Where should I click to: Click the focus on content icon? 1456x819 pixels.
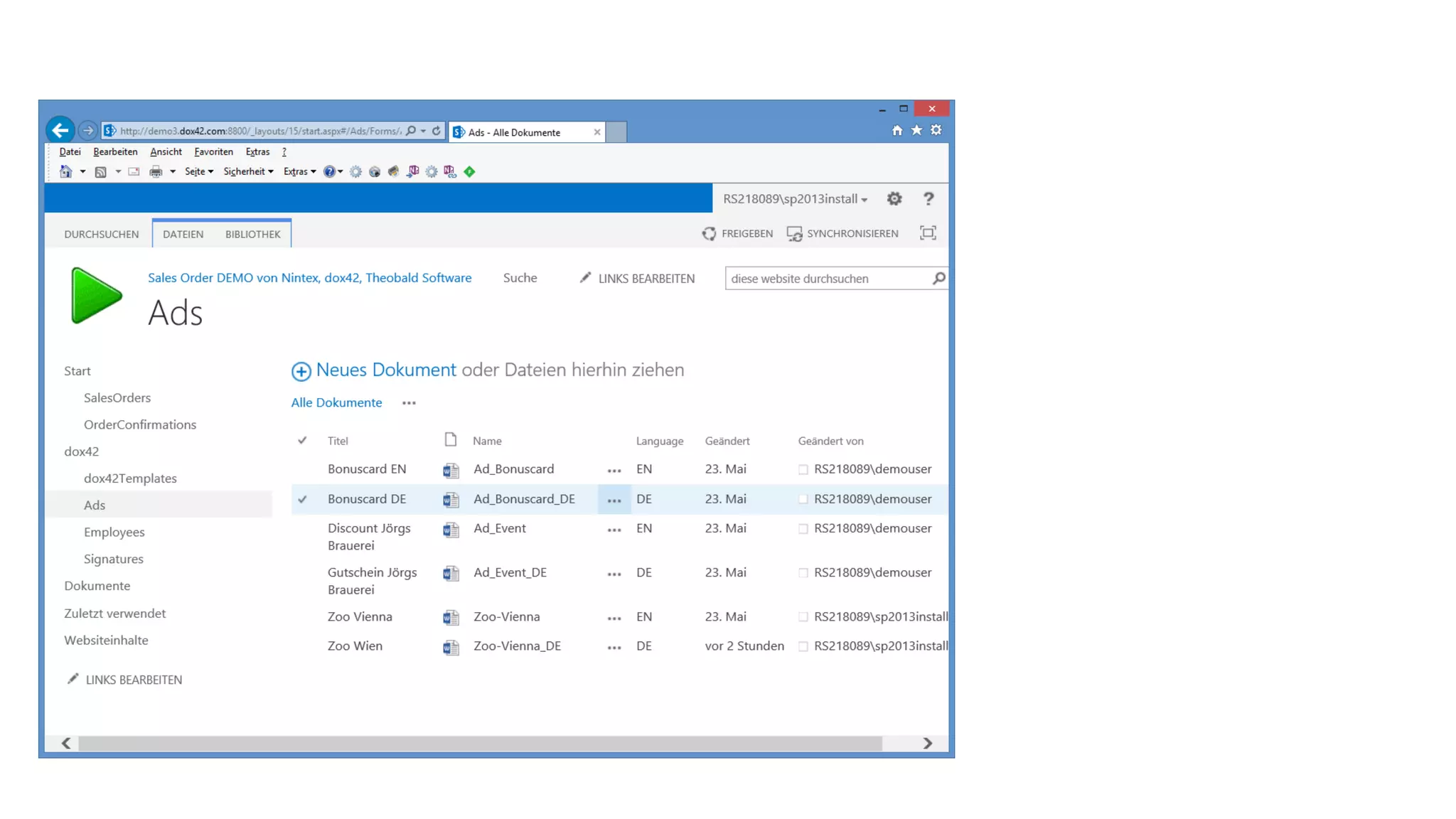[x=928, y=233]
